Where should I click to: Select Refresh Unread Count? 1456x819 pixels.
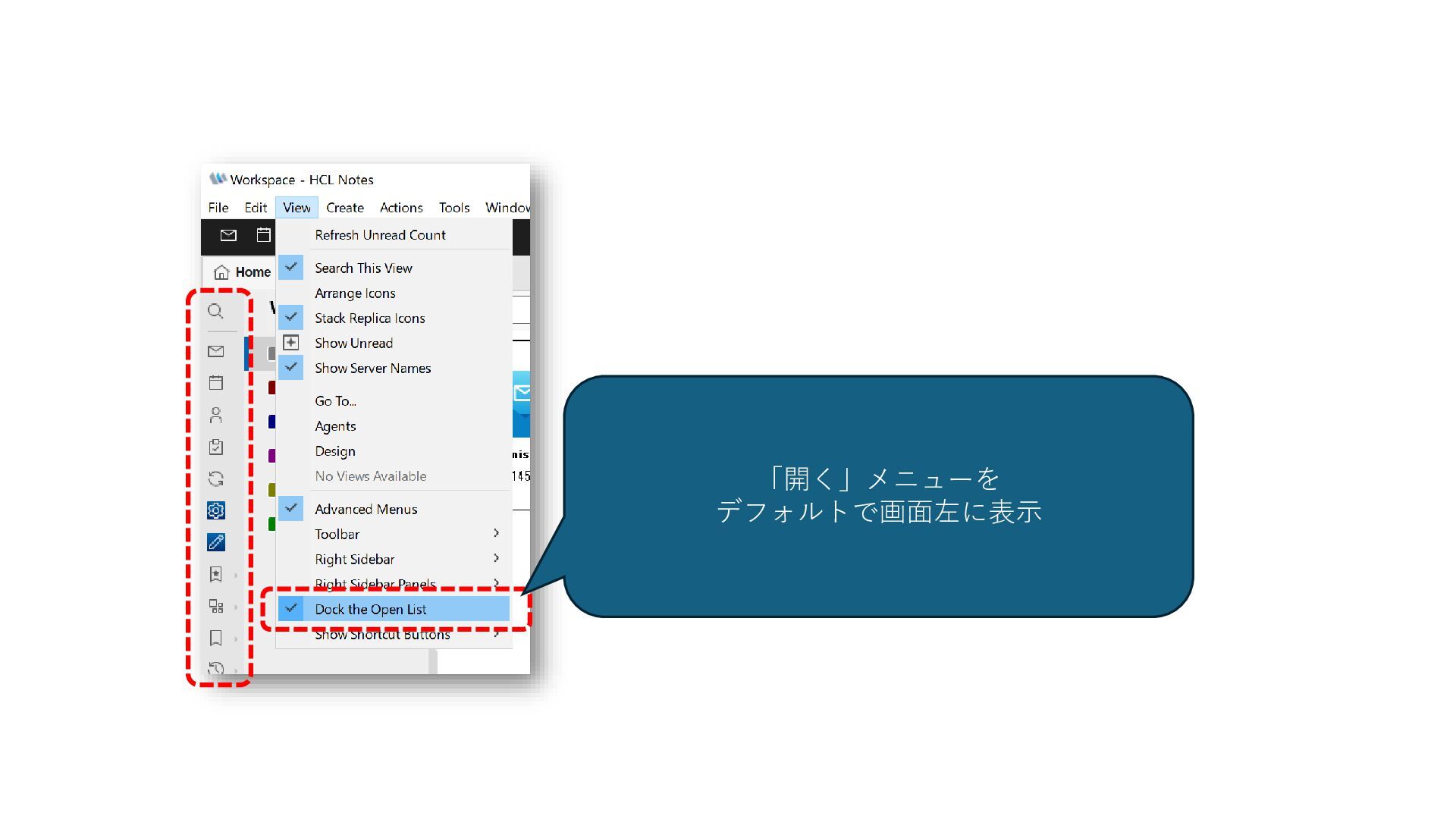click(x=380, y=235)
